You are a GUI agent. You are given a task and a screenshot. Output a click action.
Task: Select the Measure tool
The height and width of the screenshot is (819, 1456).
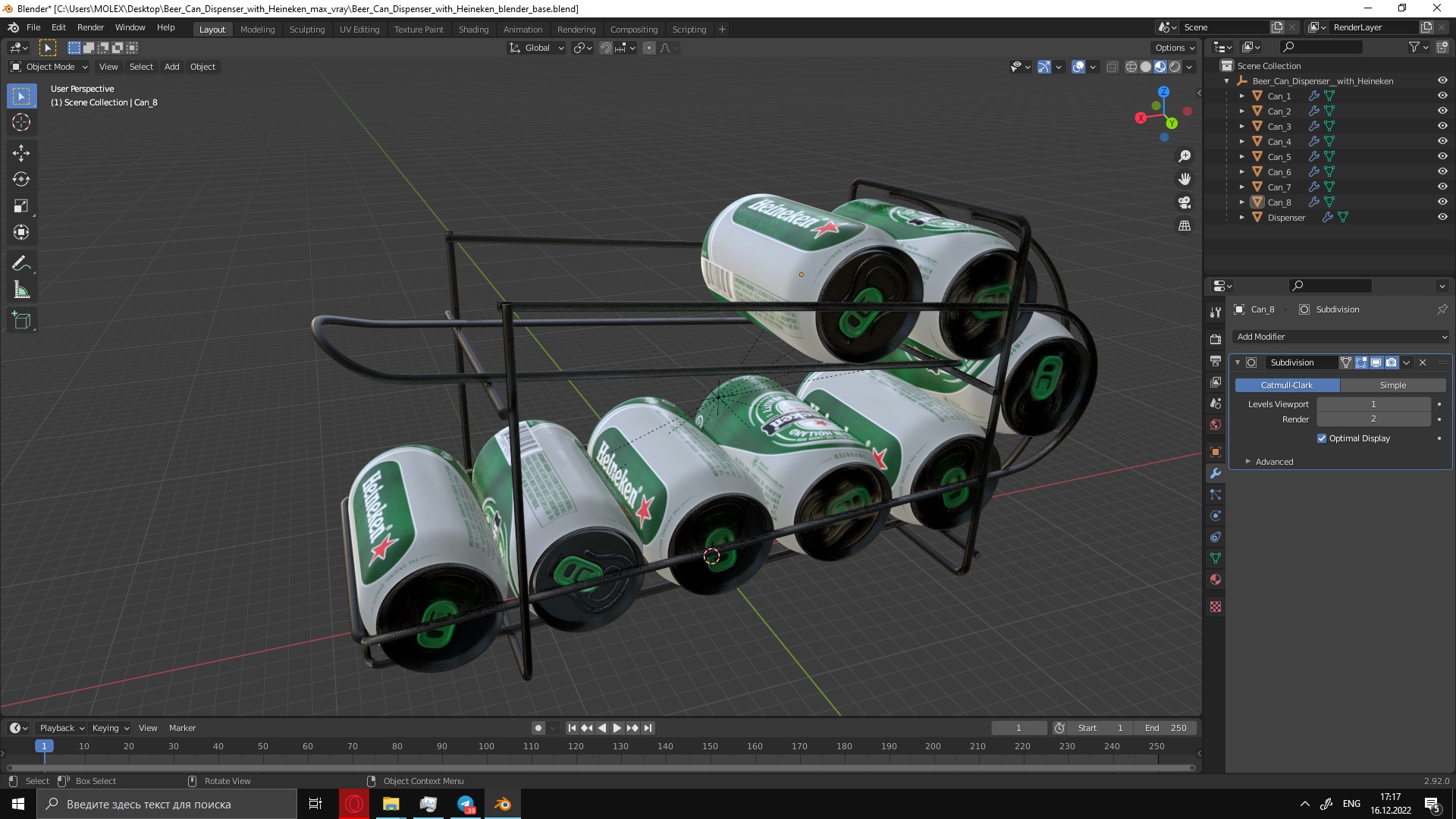coord(21,290)
